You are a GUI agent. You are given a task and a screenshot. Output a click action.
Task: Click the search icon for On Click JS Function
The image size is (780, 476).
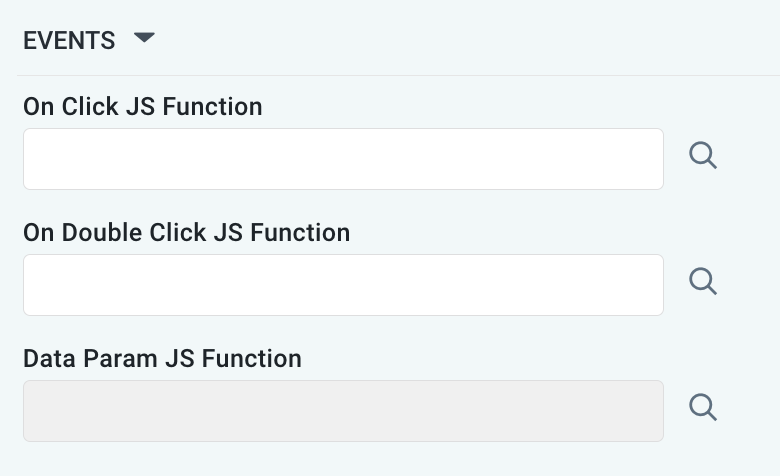(703, 157)
